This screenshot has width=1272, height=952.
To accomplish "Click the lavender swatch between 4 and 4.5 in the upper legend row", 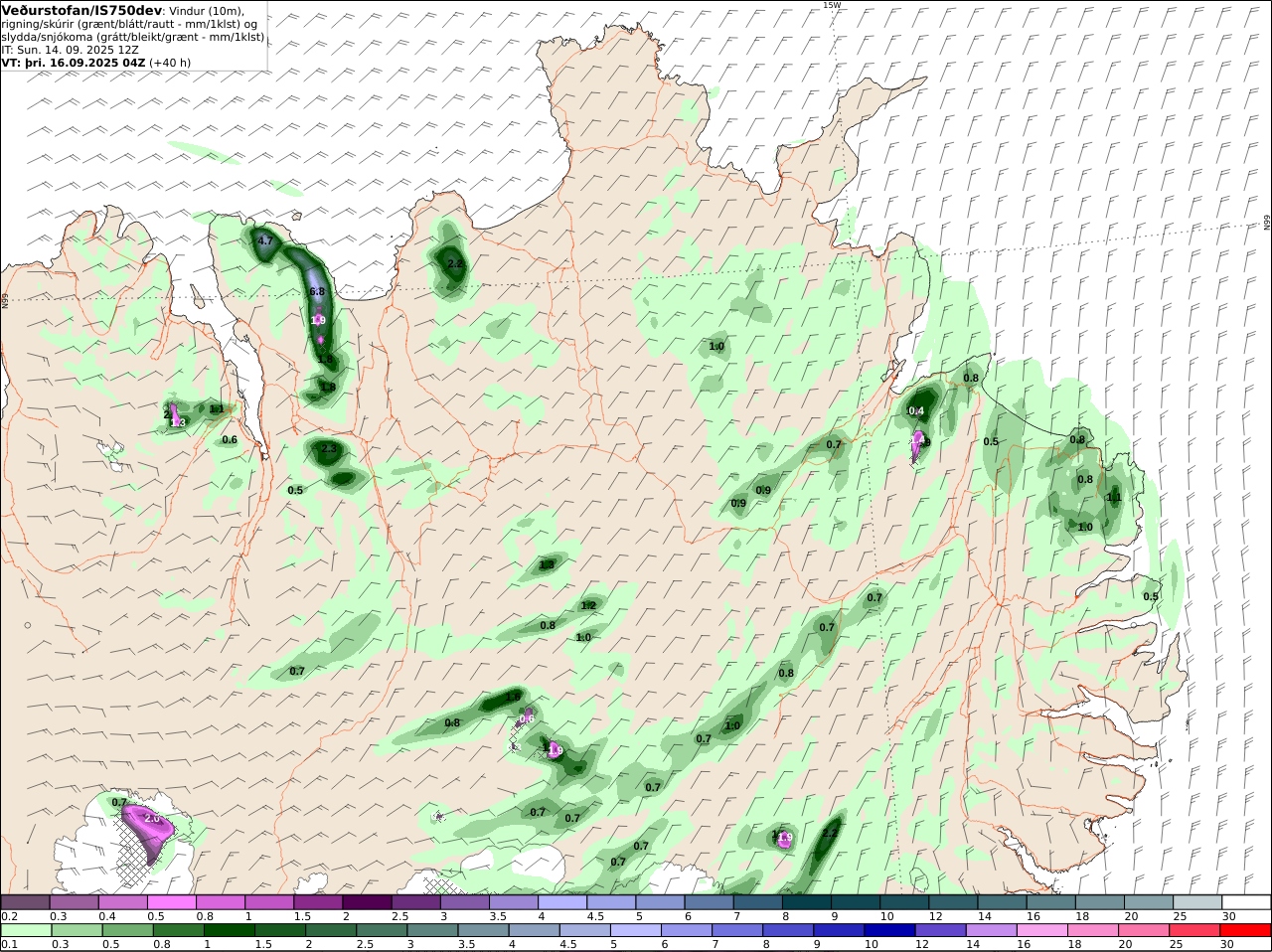I will coord(561,902).
